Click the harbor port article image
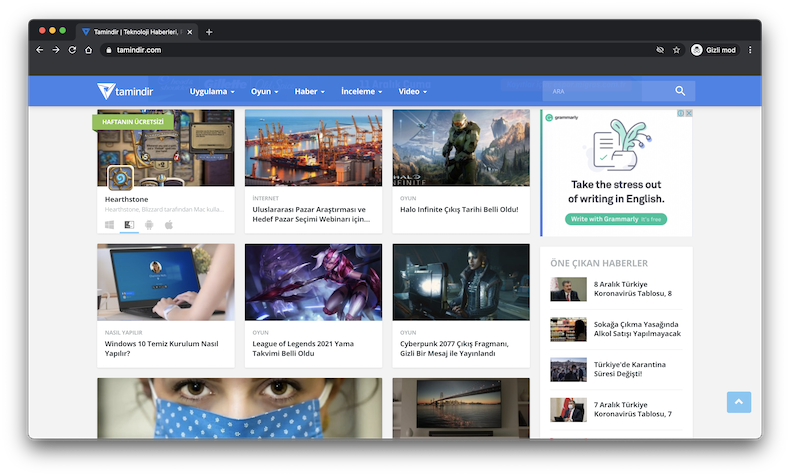Viewport: 790px width, 476px height. (x=313, y=148)
